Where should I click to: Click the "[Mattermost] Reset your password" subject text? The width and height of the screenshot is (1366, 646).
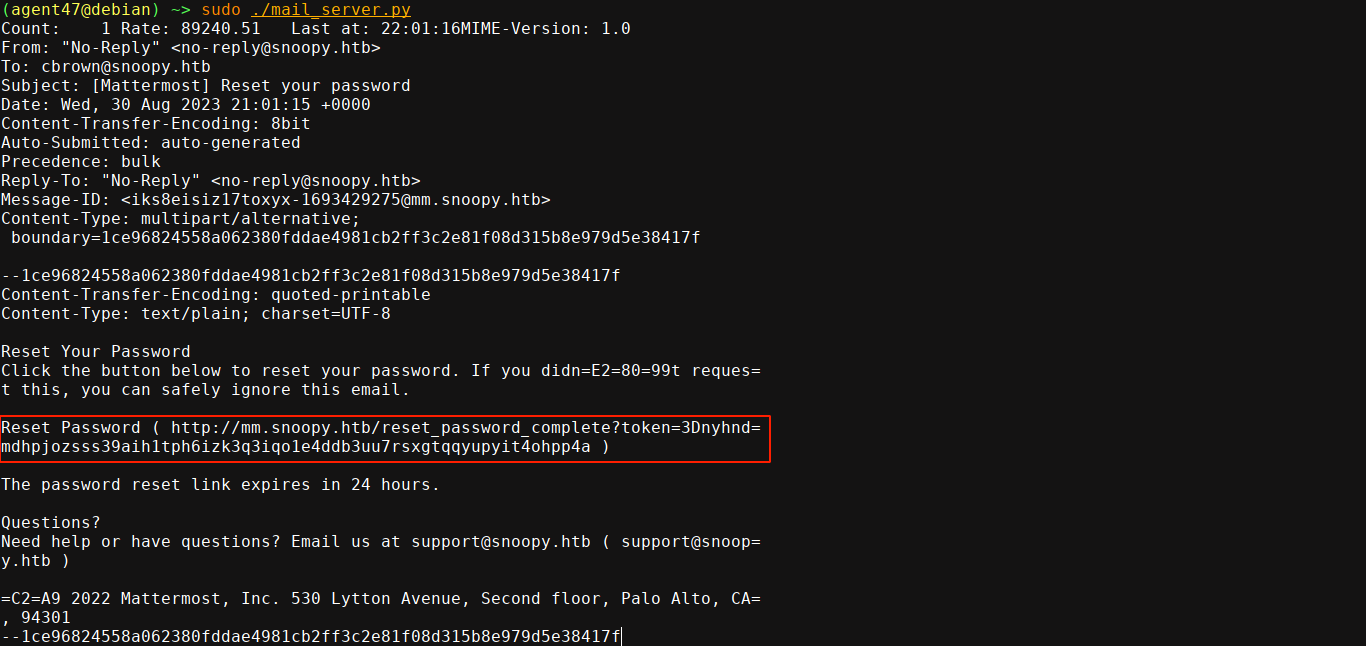250,86
